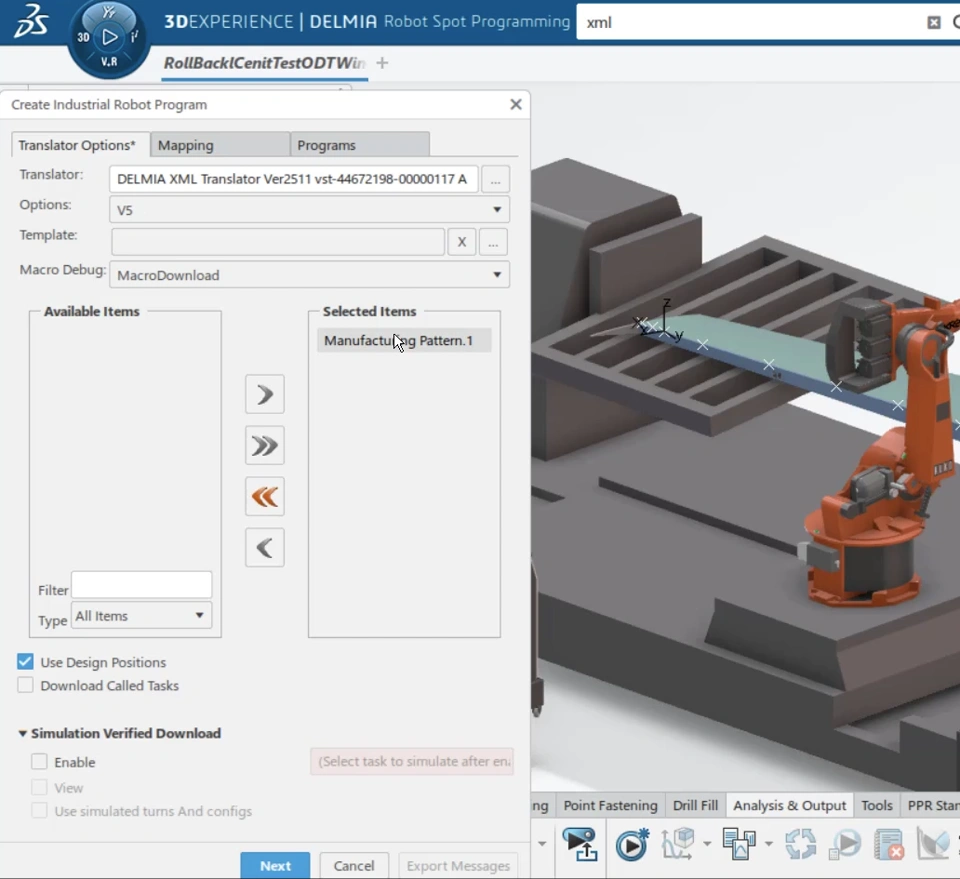960x879 pixels.
Task: Switch to the Programs tab
Action: coord(359,145)
